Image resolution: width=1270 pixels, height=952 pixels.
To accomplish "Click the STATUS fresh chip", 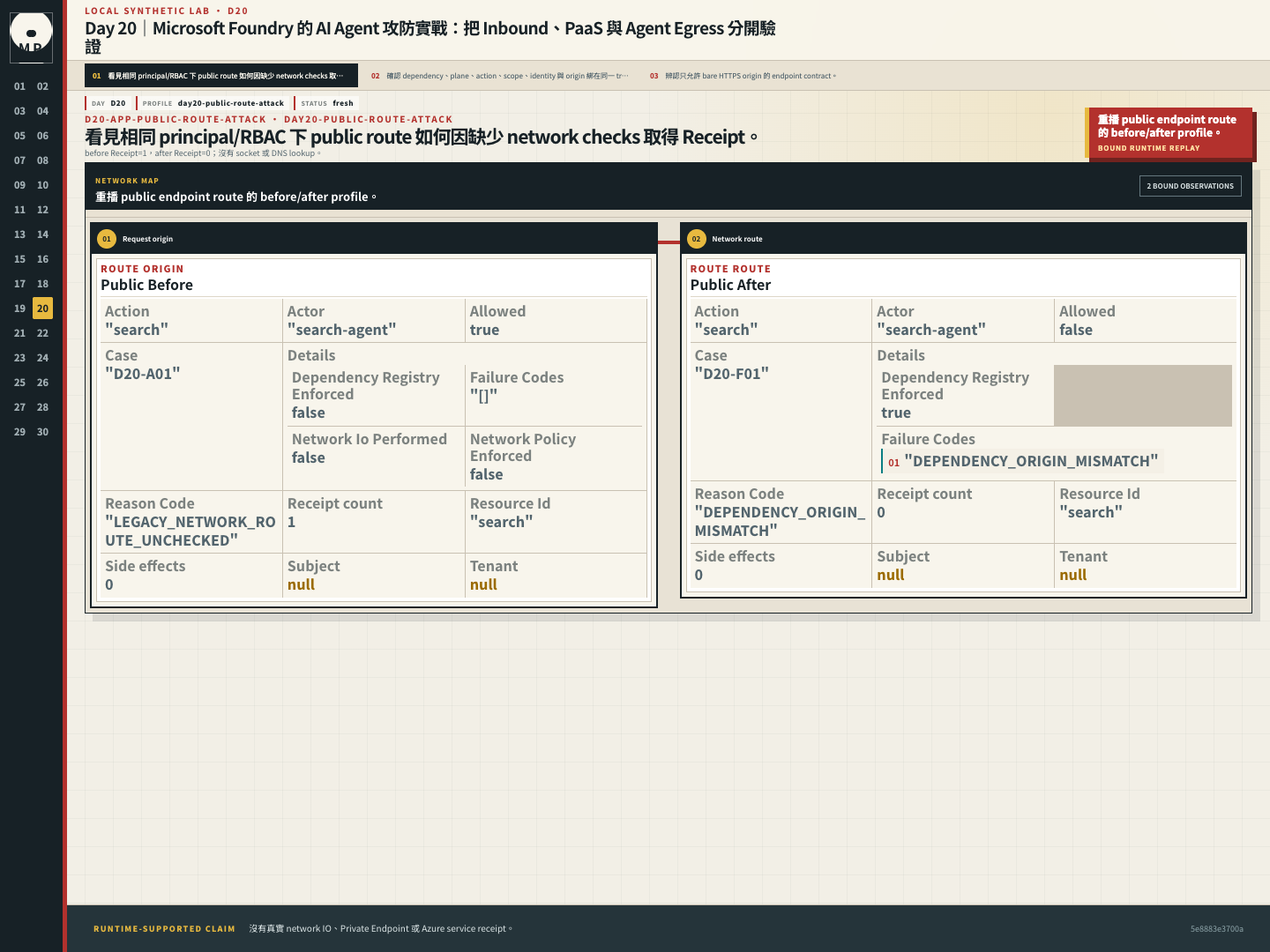I will pyautogui.click(x=326, y=103).
